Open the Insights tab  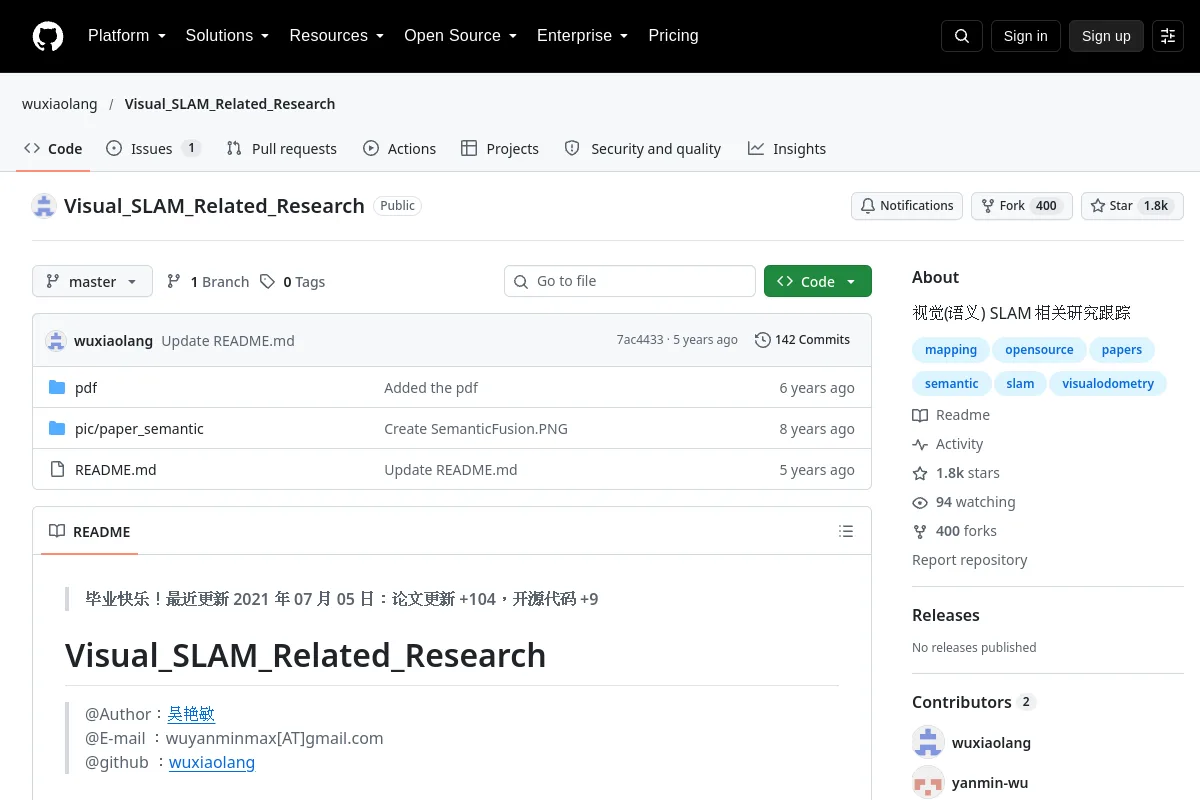pyautogui.click(x=787, y=149)
